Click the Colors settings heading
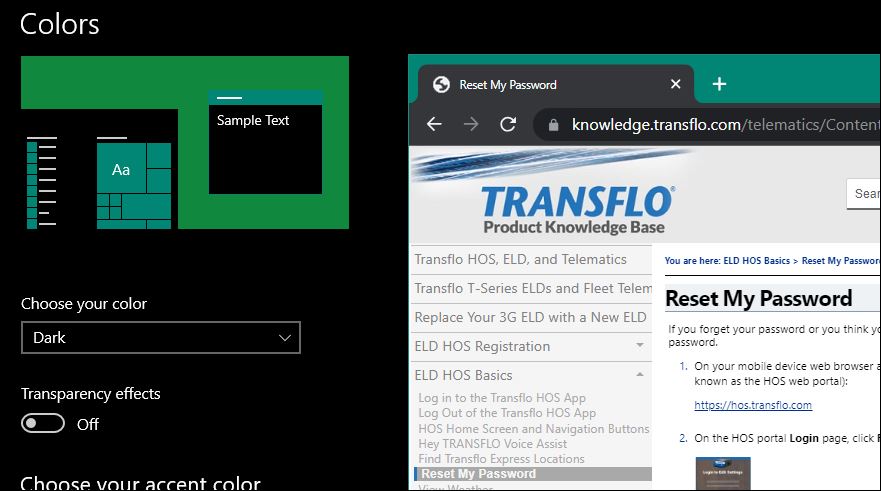Image resolution: width=881 pixels, height=491 pixels. pyautogui.click(x=60, y=24)
